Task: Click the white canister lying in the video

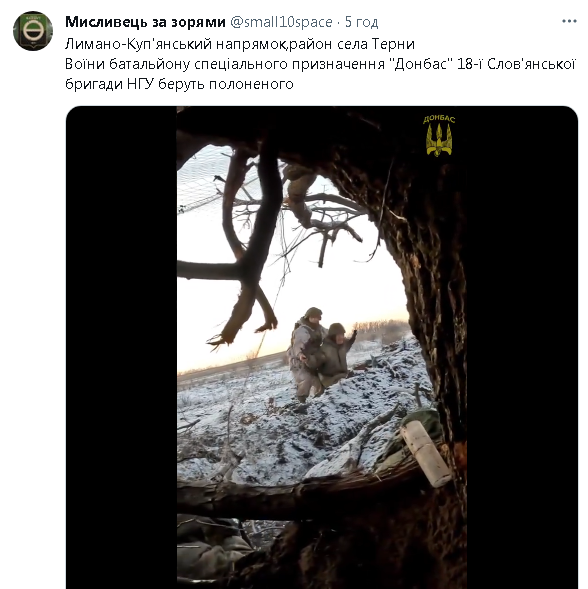Action: 425,452
